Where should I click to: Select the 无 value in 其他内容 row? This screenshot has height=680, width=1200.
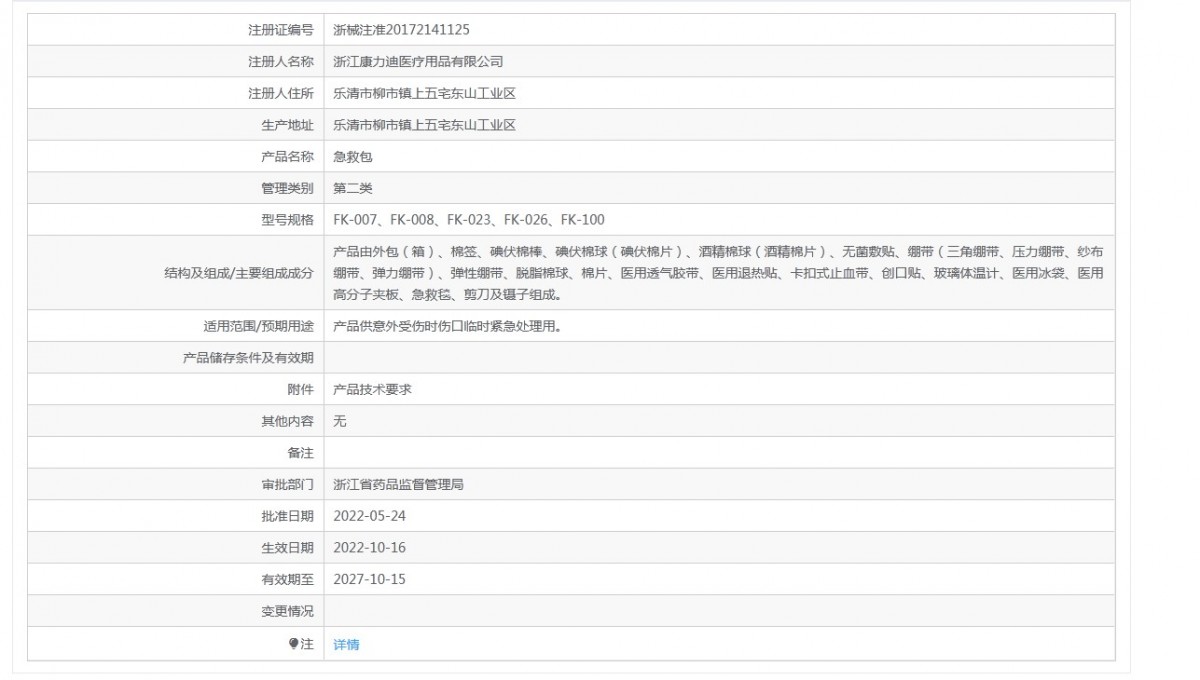click(x=340, y=421)
